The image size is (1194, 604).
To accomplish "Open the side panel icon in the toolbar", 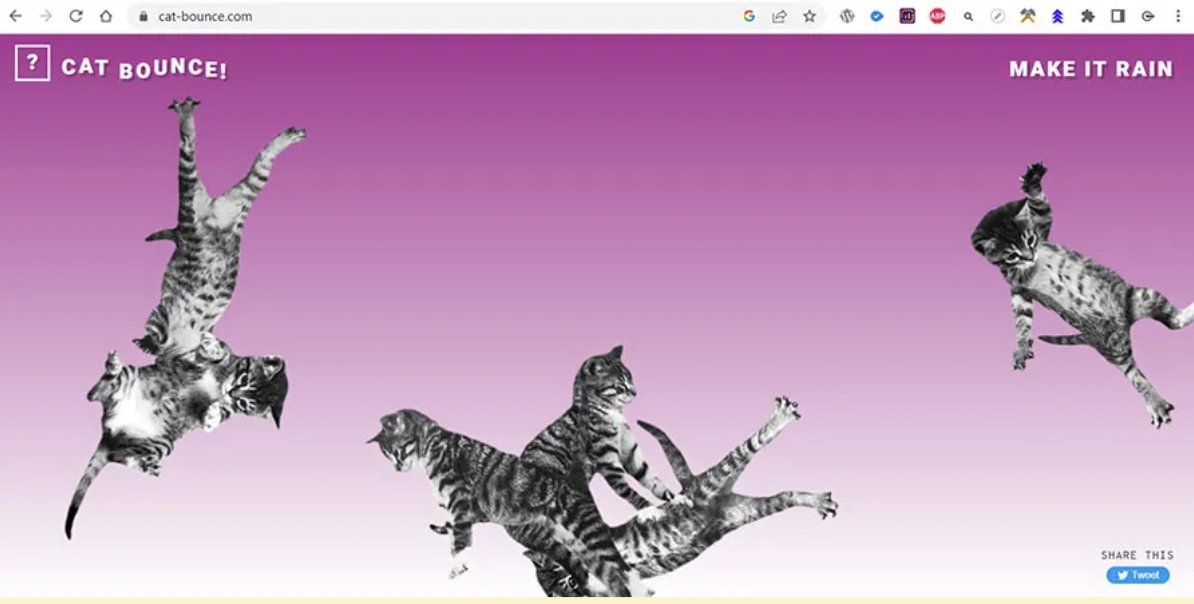I will coord(1116,16).
